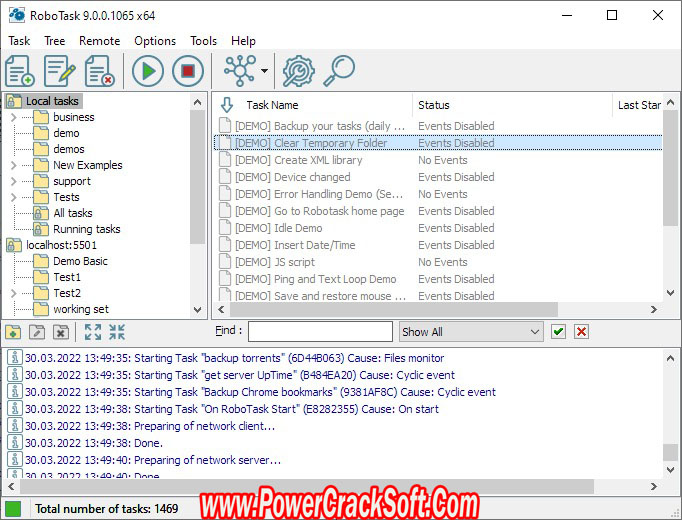682x520 pixels.
Task: Click the network connections icon in the toolbar
Action: point(240,71)
